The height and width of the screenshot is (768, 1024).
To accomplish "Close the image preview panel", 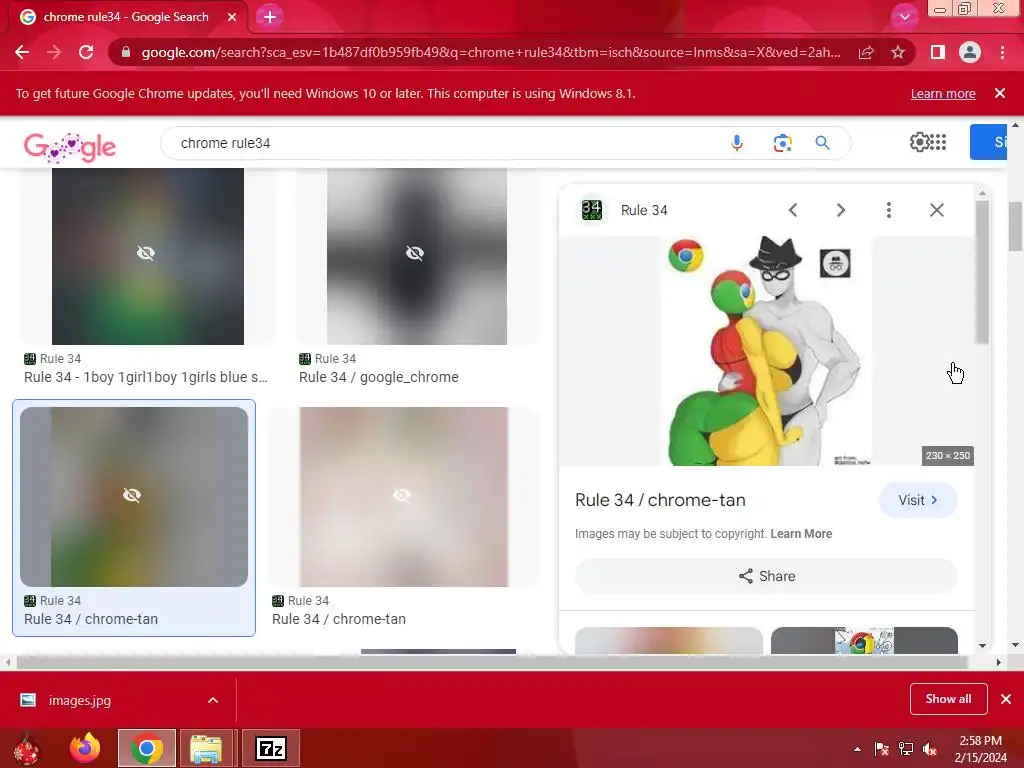I will 936,210.
